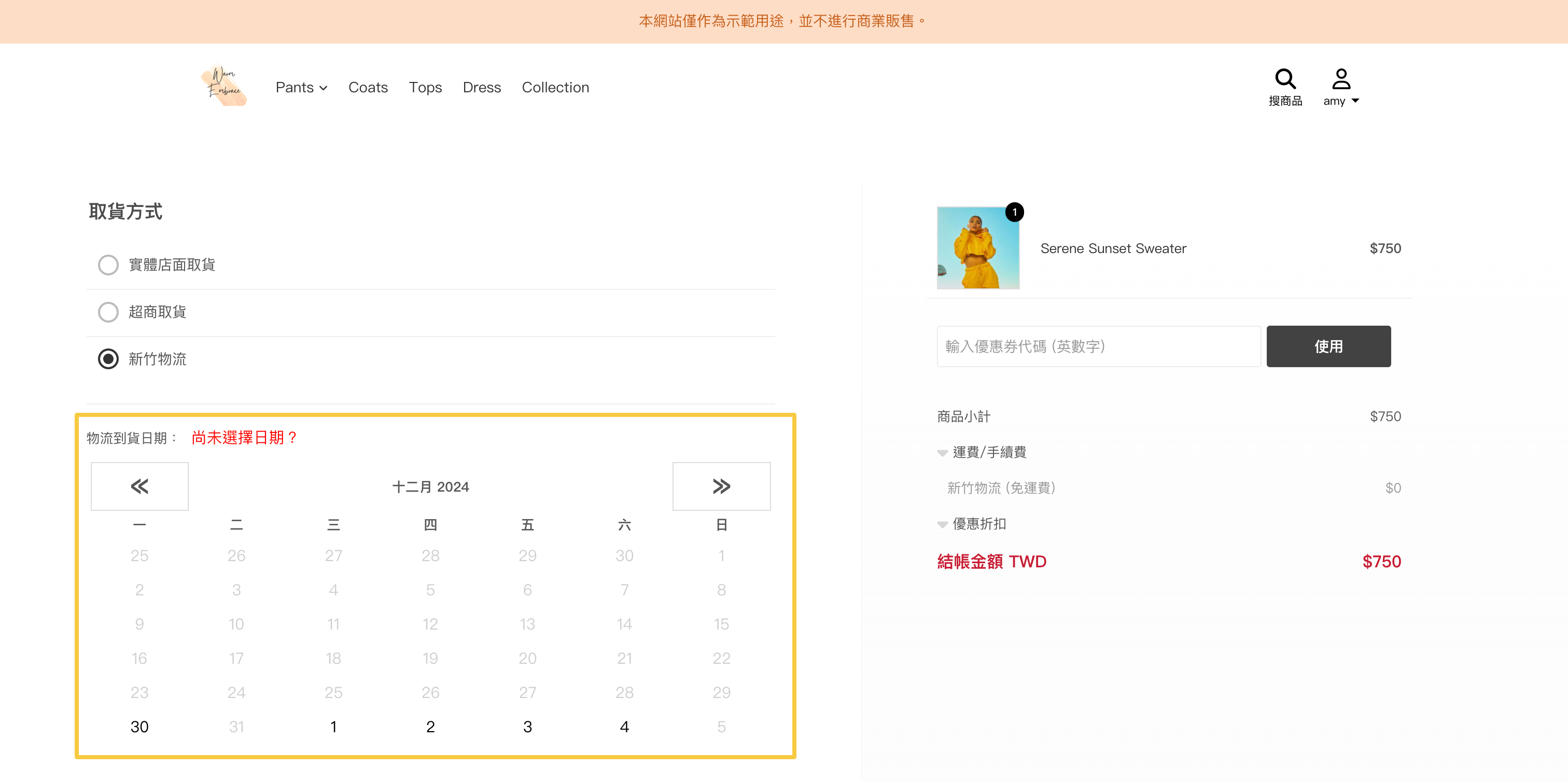The image size is (1568, 781).
Task: Collapse the 優惠折扣 section
Action: pos(942,524)
